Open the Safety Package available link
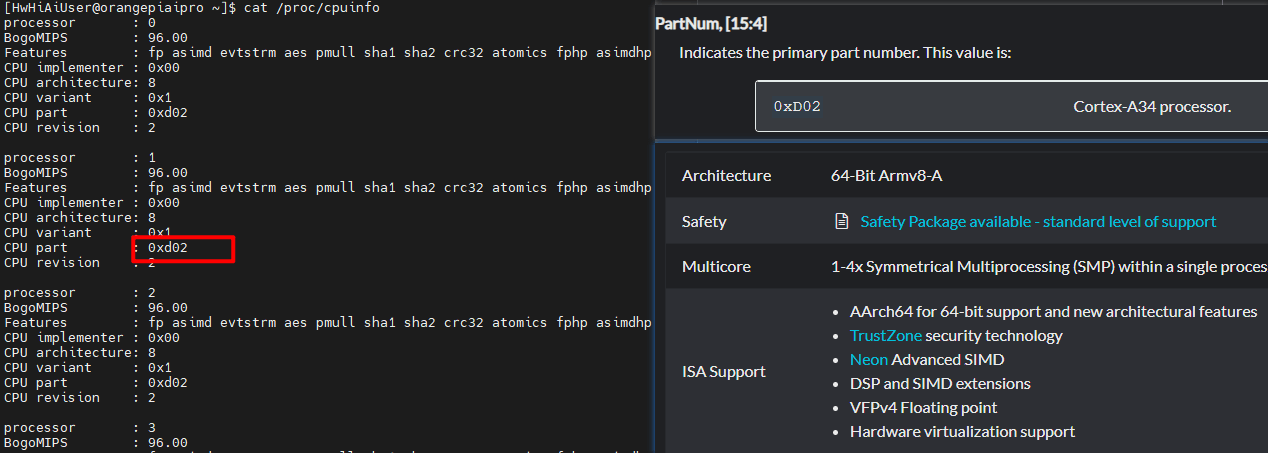The height and width of the screenshot is (453, 1268). [1038, 221]
